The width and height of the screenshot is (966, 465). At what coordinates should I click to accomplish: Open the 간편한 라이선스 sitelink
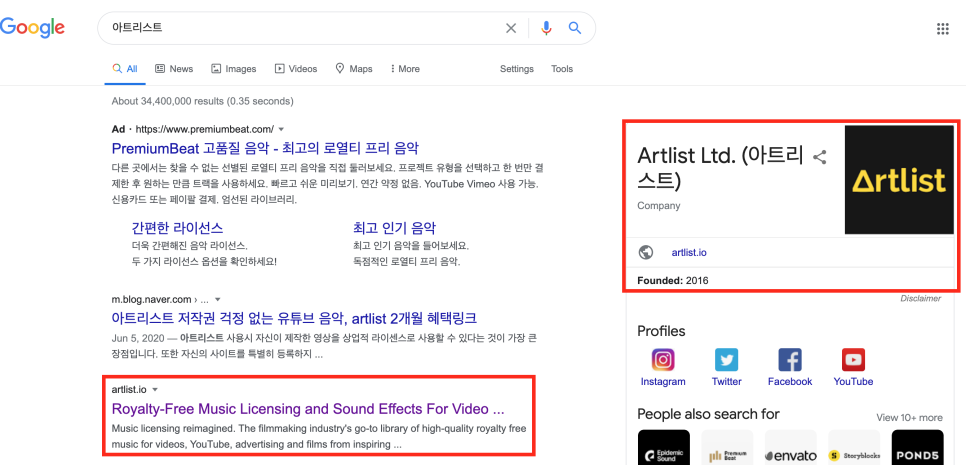pyautogui.click(x=177, y=228)
